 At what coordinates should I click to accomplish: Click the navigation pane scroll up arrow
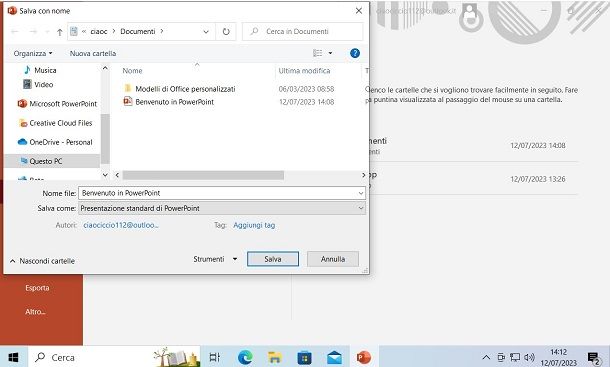[105, 68]
